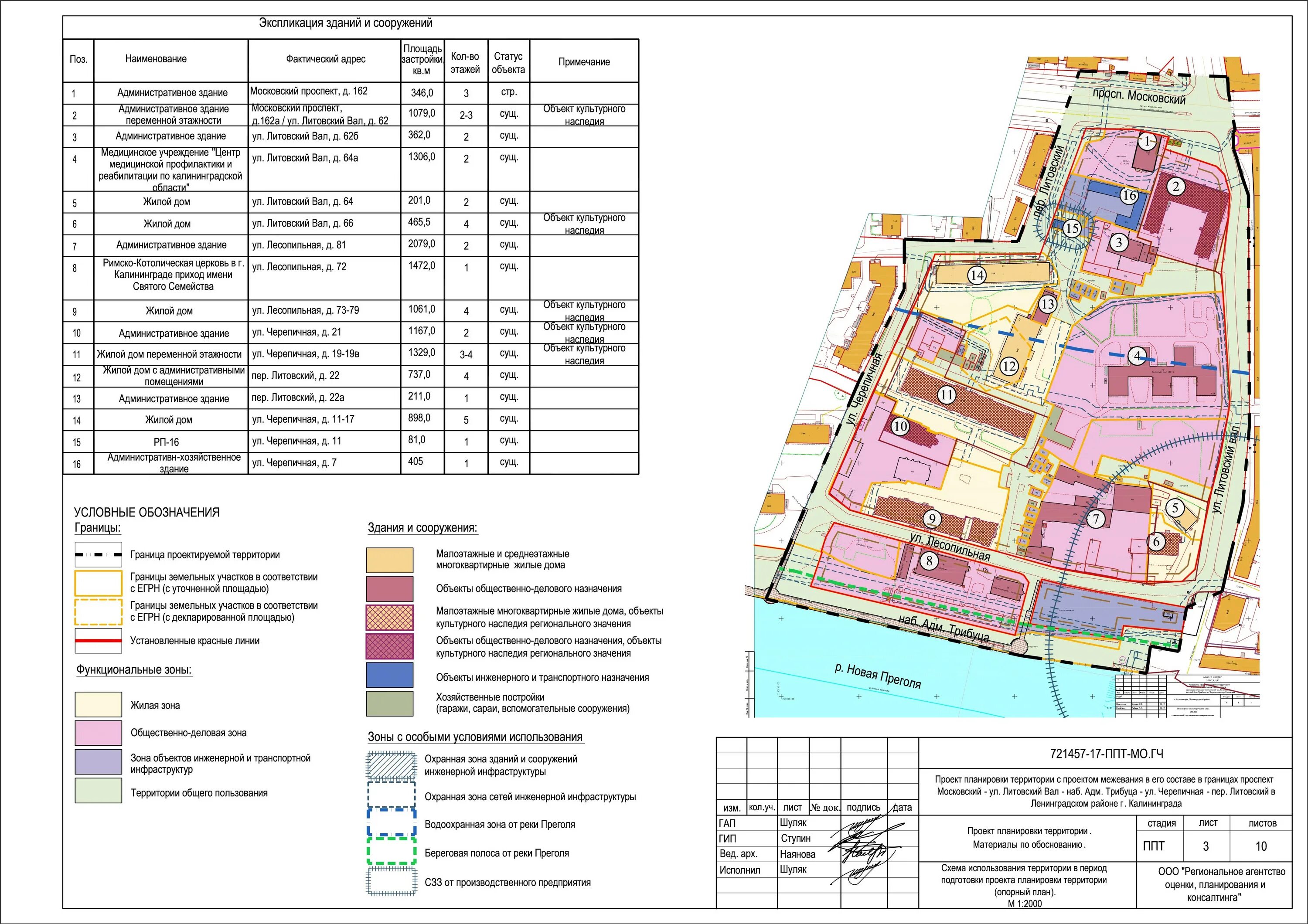Click the stage value 'ППТ' in title block

click(1154, 846)
